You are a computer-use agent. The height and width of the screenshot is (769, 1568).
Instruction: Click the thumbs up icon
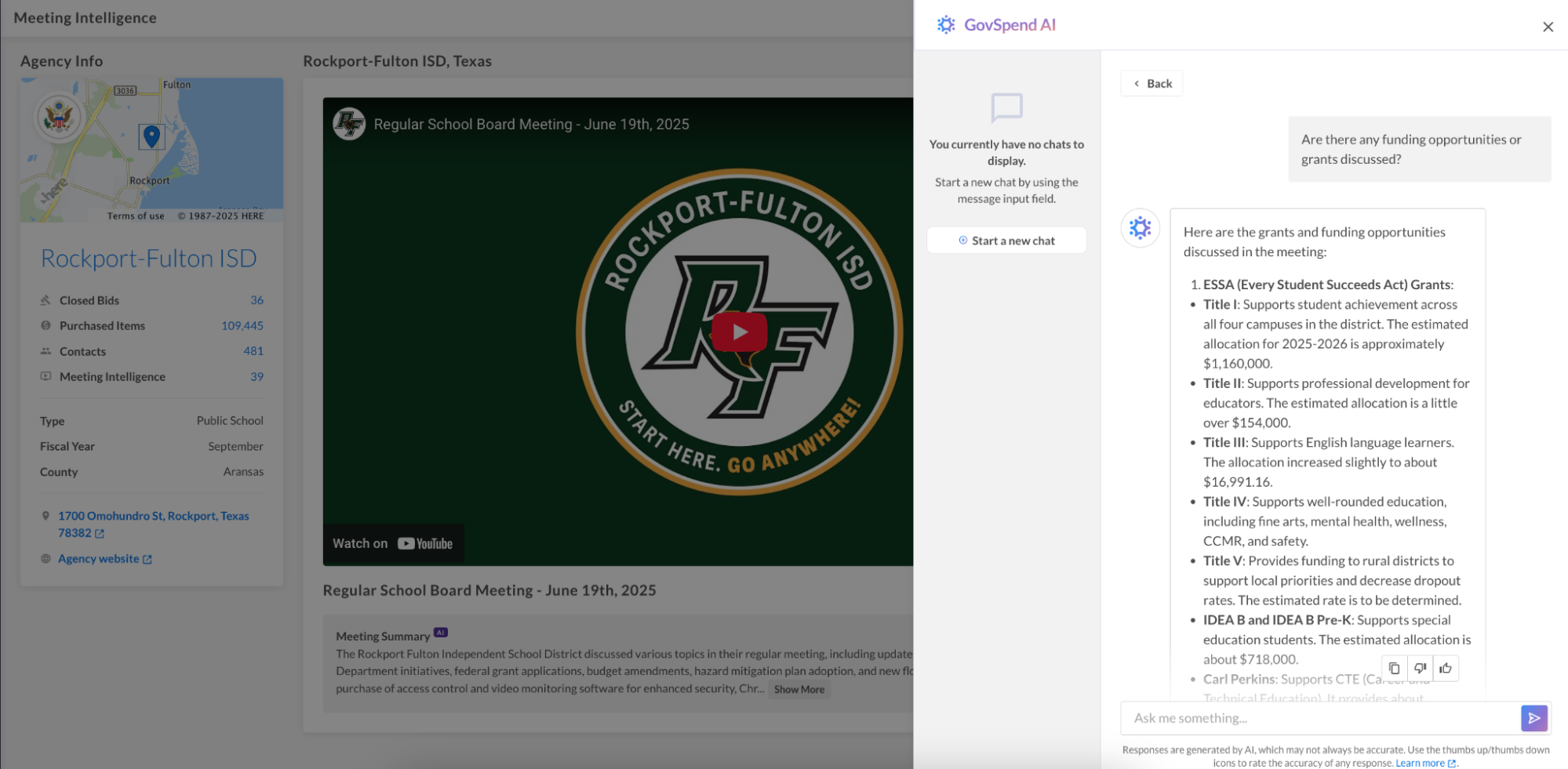(1446, 669)
